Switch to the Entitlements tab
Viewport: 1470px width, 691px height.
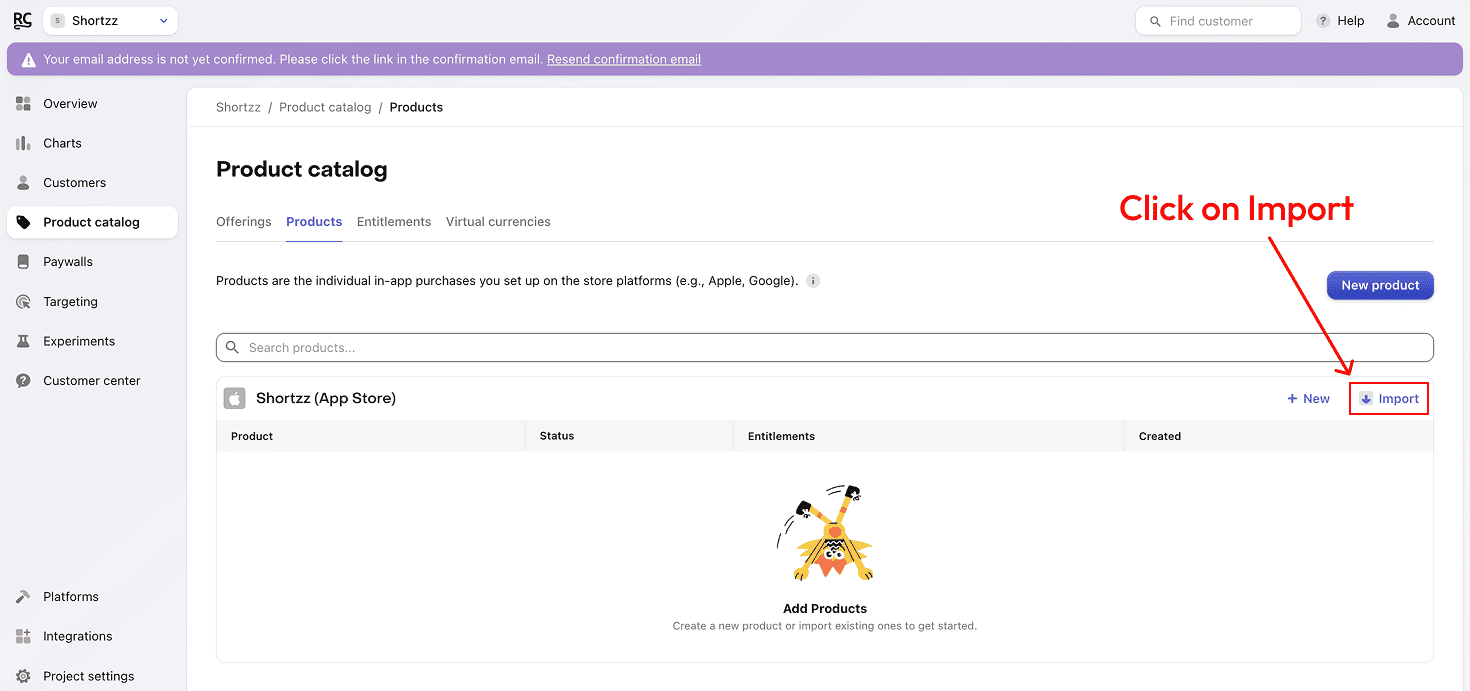pos(394,222)
